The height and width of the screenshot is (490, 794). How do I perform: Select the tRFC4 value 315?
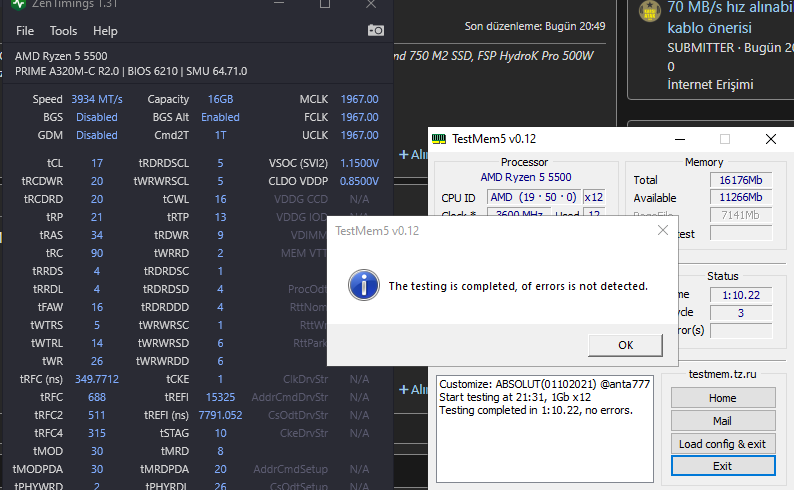[x=97, y=433]
